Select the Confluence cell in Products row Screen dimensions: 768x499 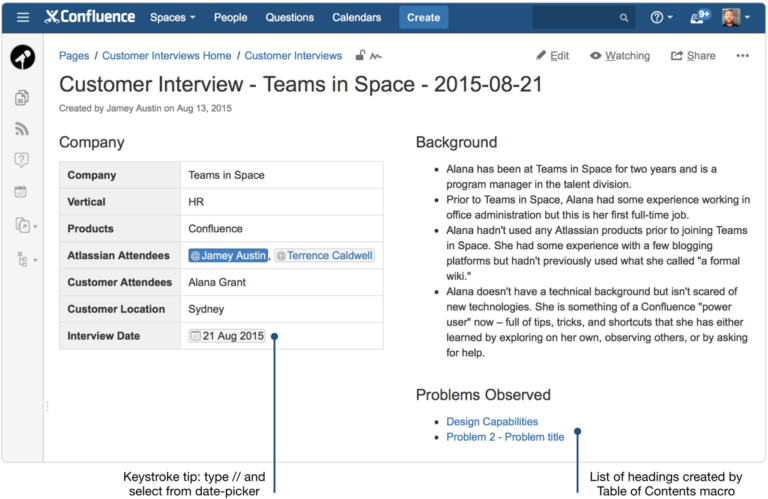click(x=282, y=229)
